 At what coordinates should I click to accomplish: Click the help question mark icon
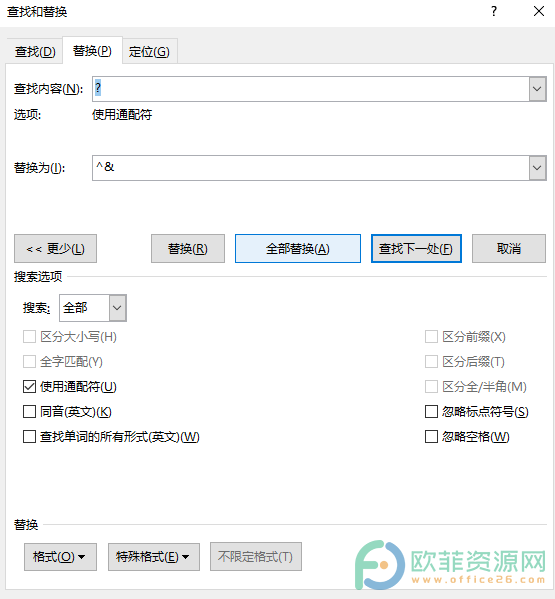point(494,11)
